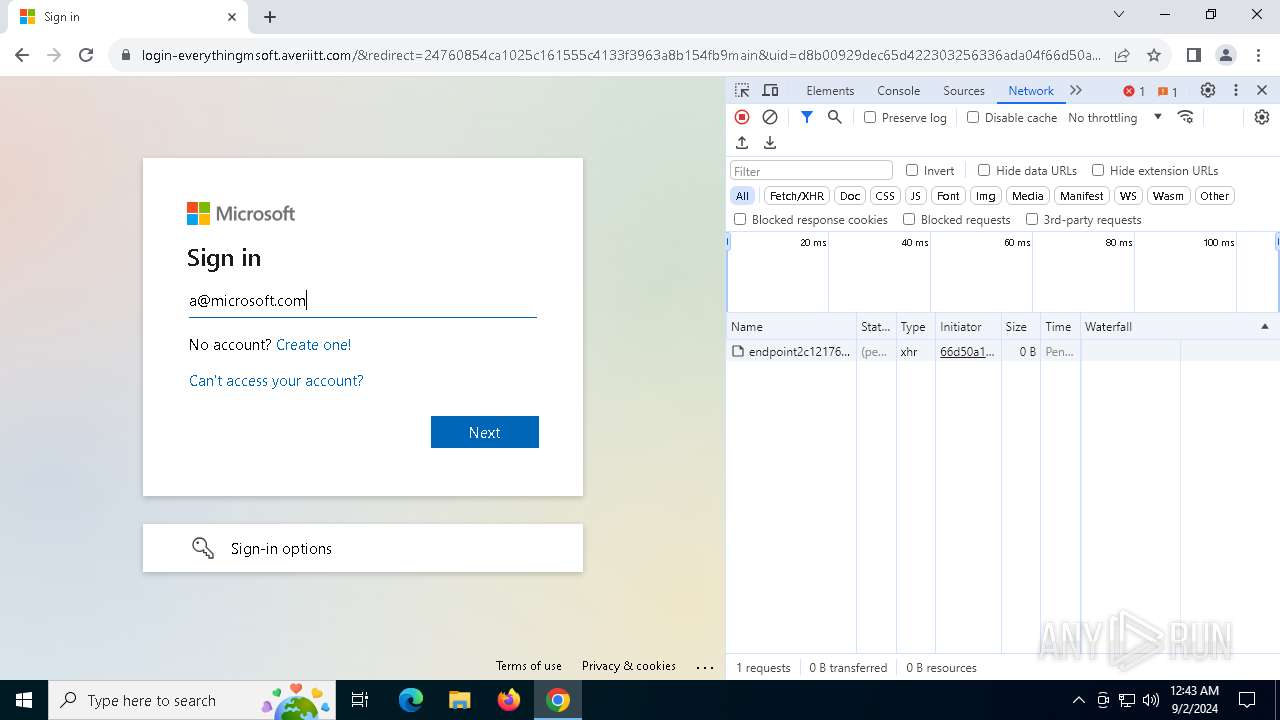The width and height of the screenshot is (1280, 720).
Task: Sort by the Waterfall column arrow
Action: pos(1264,327)
